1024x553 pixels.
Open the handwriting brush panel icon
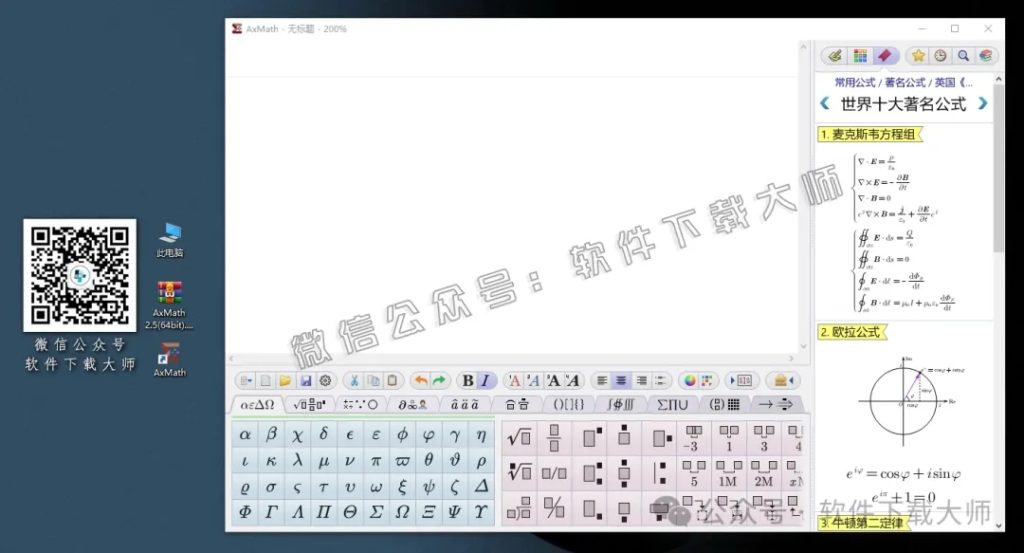point(835,56)
